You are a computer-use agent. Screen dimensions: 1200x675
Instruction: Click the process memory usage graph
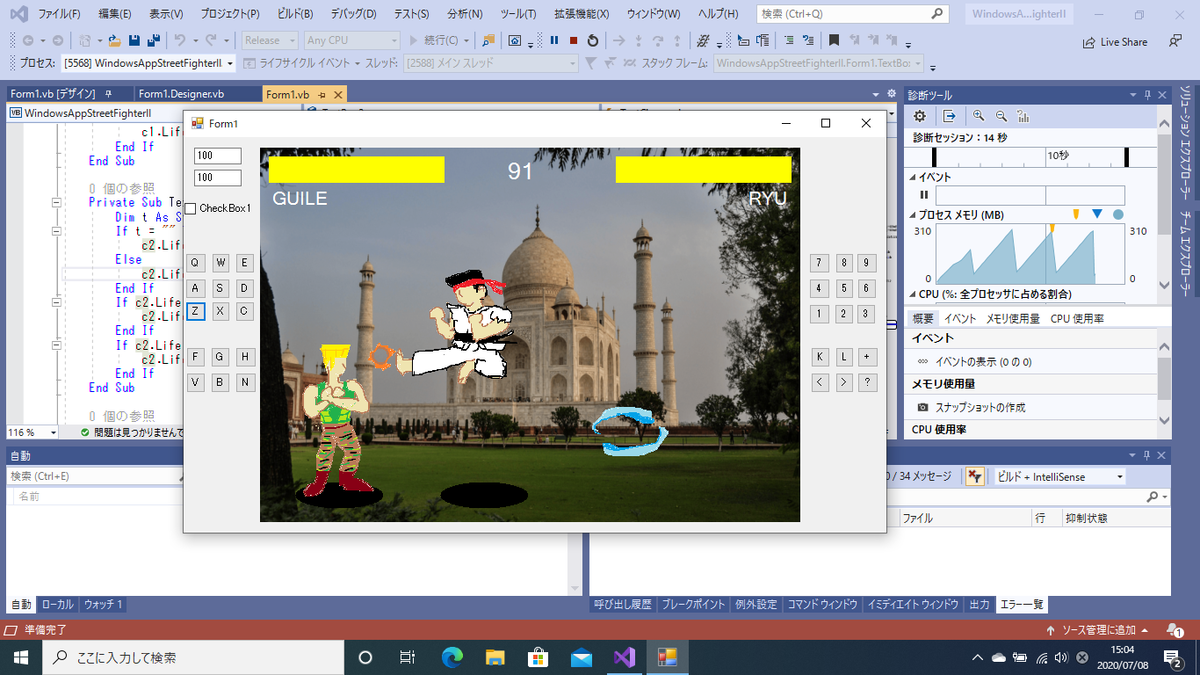(1029, 254)
